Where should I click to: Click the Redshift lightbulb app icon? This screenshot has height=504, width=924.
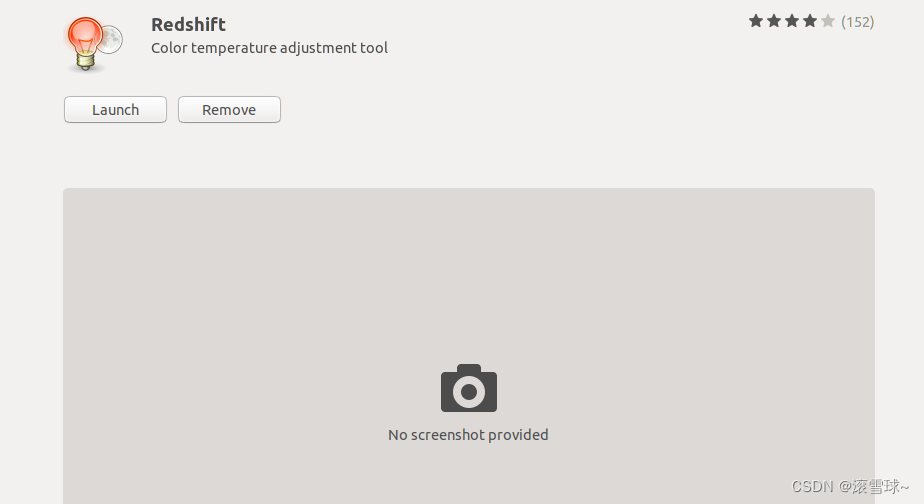tap(93, 44)
